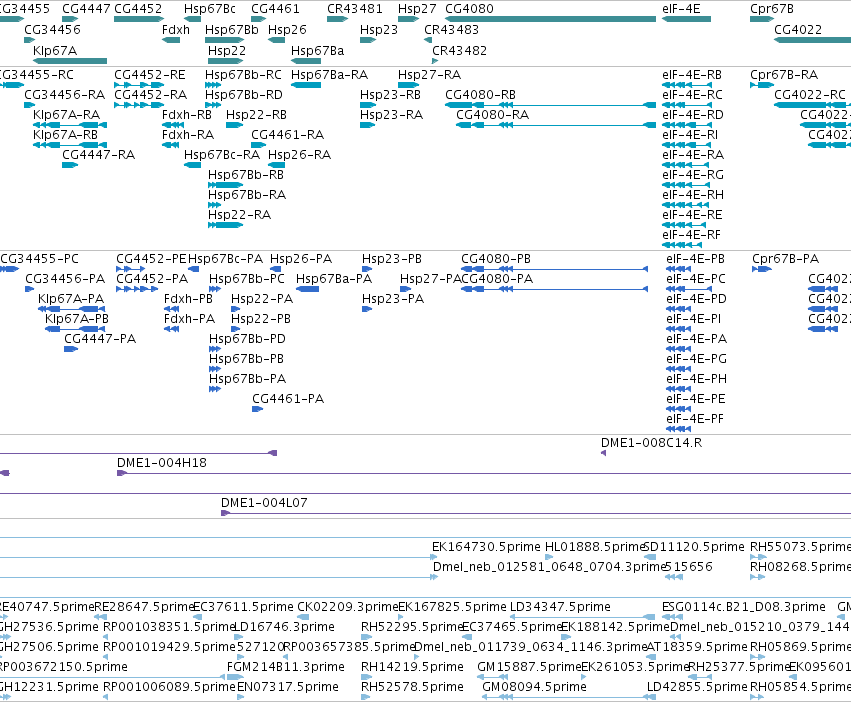Select EST RE28647.5prime

[x=144, y=606]
